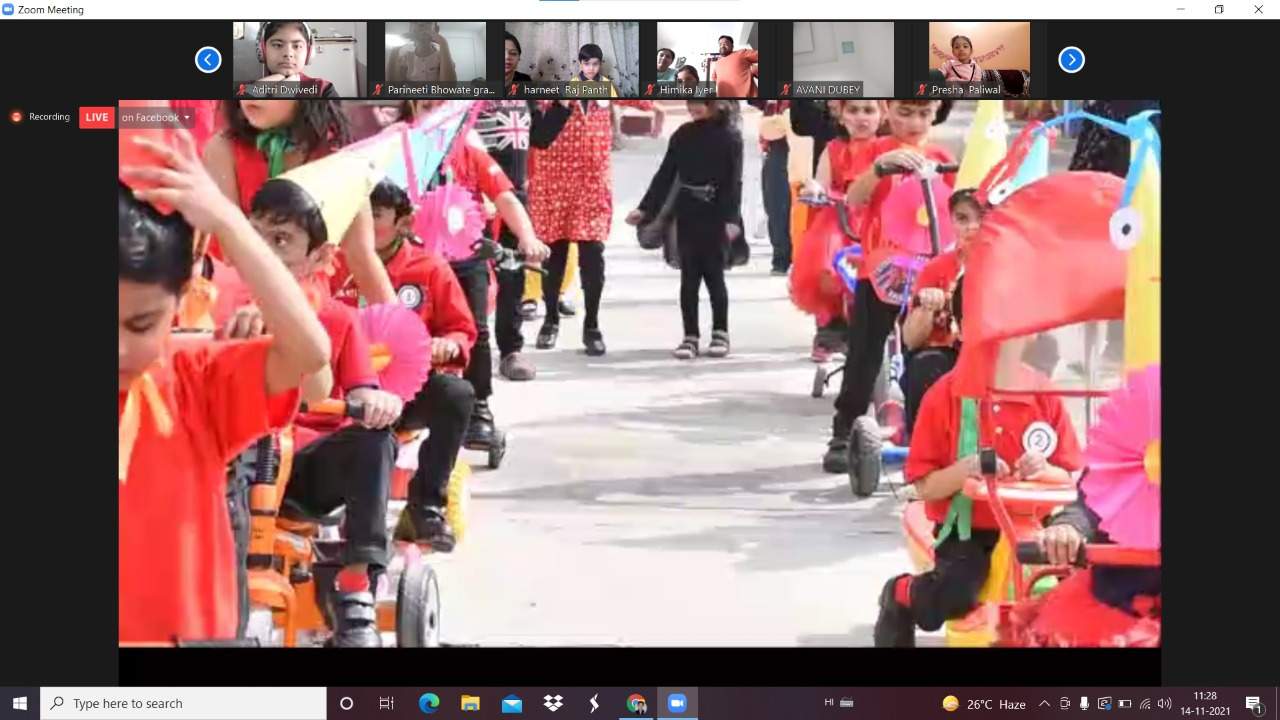Click the 'Type here to search' box
Viewport: 1280px width, 720px height.
tap(183, 703)
